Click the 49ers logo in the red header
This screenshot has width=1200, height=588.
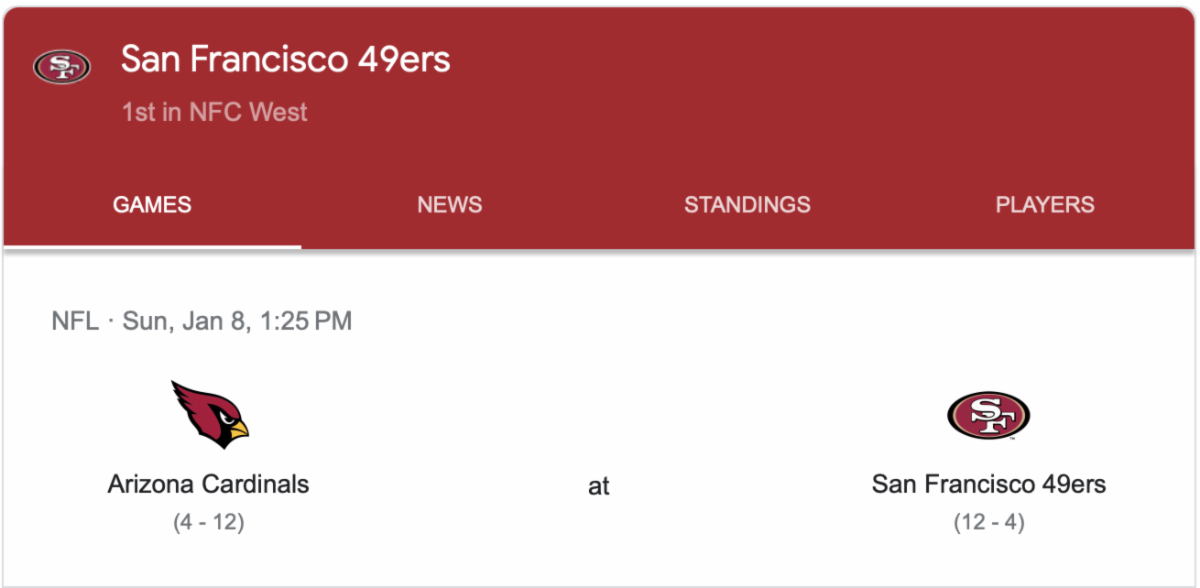[62, 67]
